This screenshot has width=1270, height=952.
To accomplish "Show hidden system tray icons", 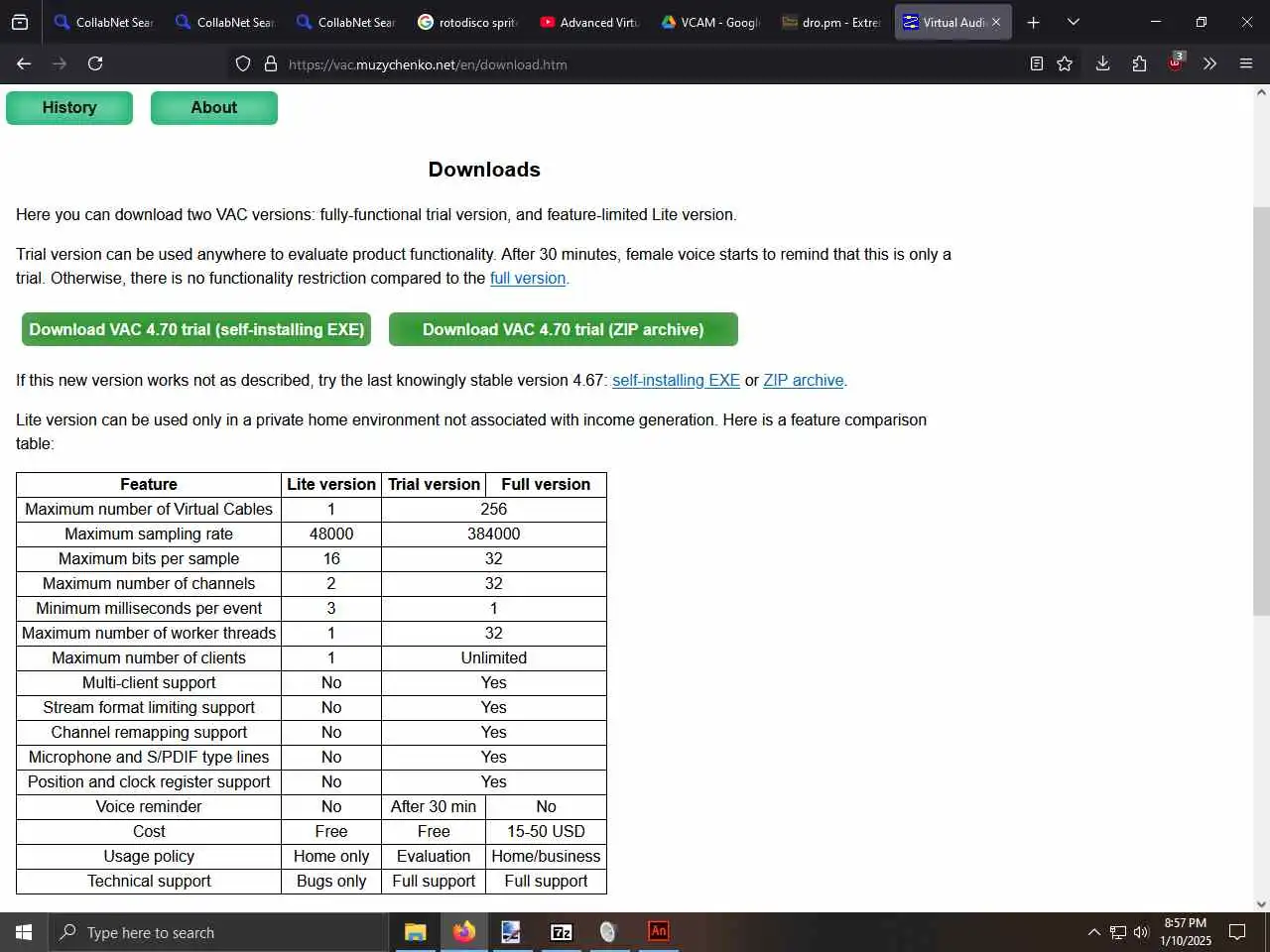I will pos(1094,932).
